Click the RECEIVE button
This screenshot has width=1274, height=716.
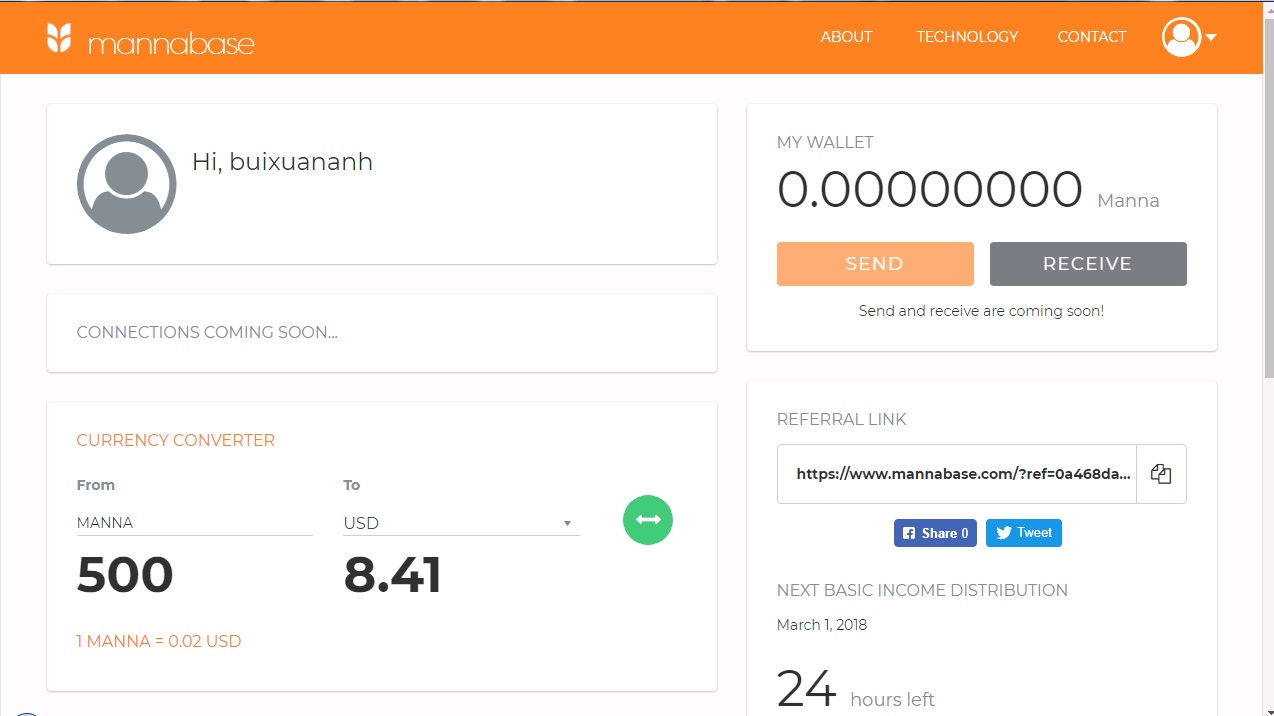click(x=1088, y=264)
